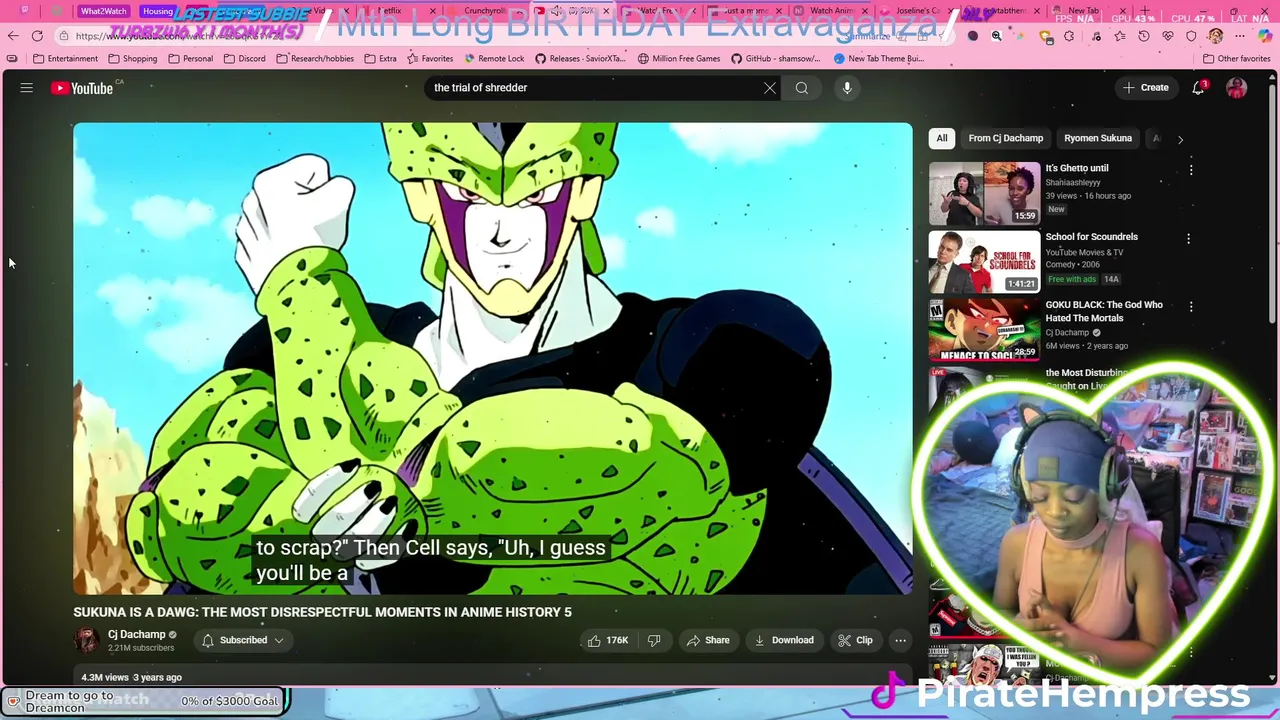Open more actions ellipsis under video
Screen dimensions: 1280x720
(x=900, y=640)
